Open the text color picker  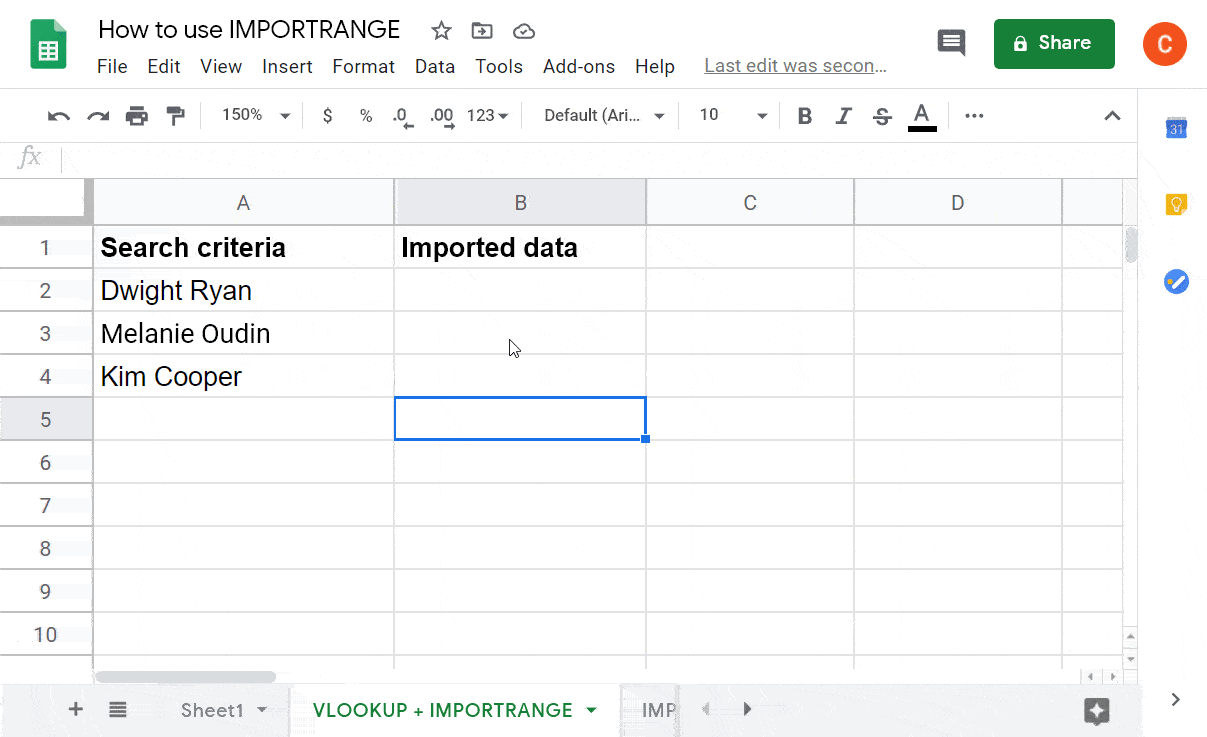tap(922, 116)
